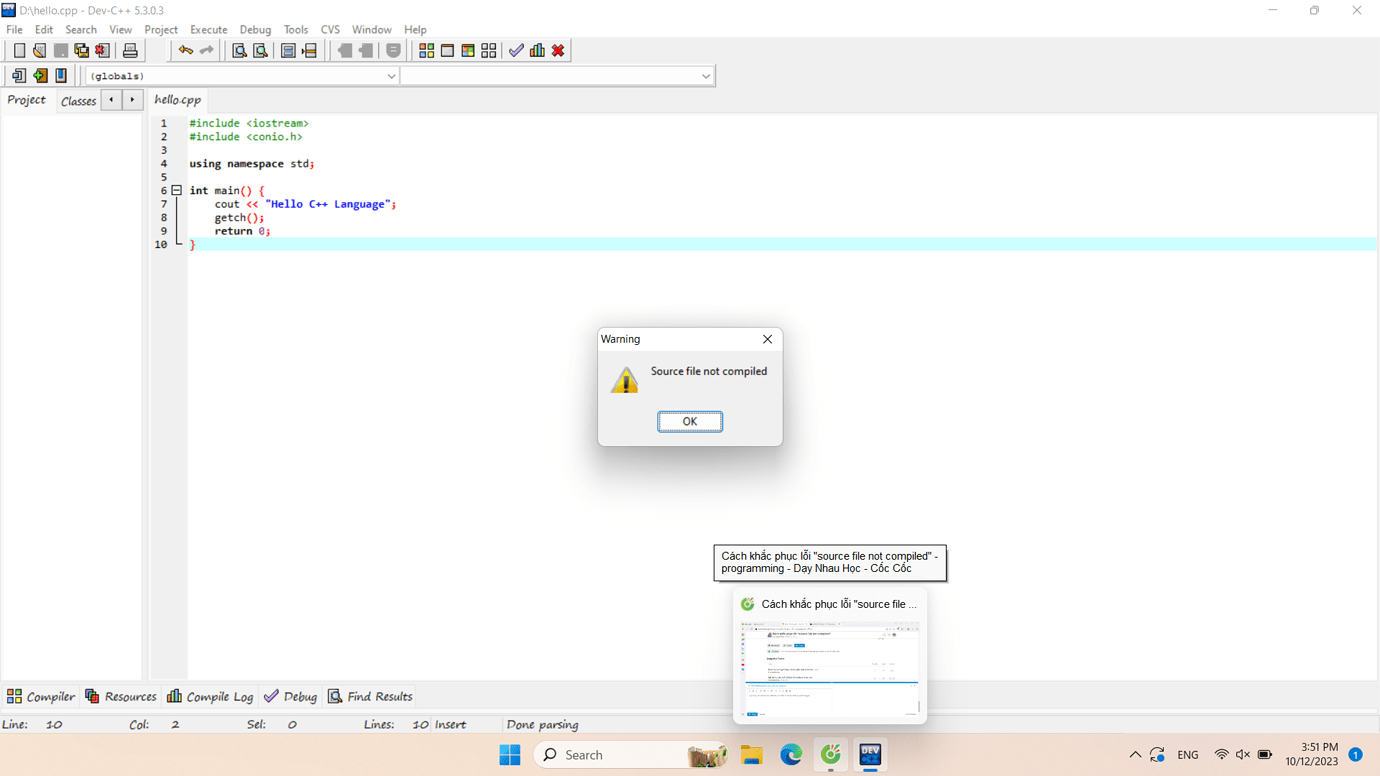Image resolution: width=1380 pixels, height=776 pixels.
Task: Open the Execute menu
Action: [208, 29]
